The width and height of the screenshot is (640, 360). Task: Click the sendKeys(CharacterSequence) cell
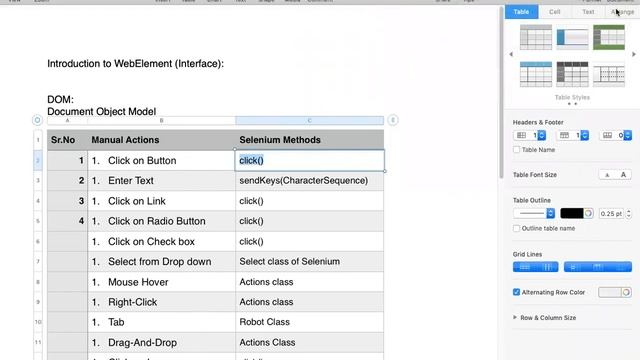click(309, 181)
